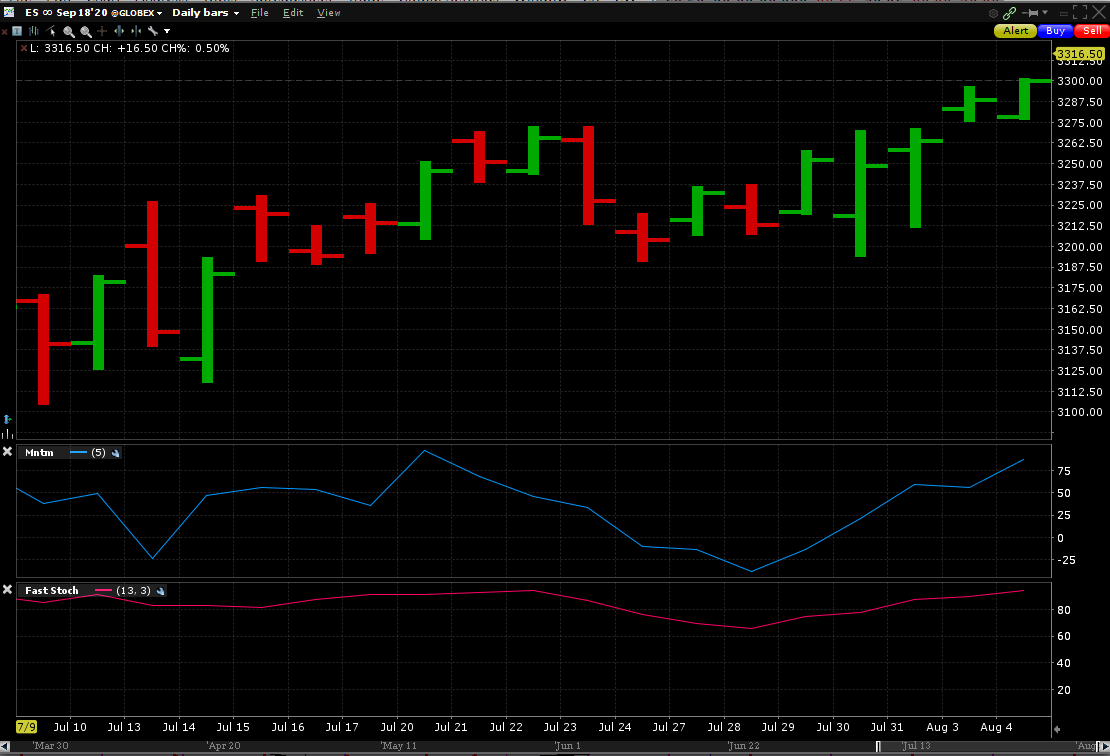Click the blue Buy button
This screenshot has height=756, width=1110.
[1055, 30]
